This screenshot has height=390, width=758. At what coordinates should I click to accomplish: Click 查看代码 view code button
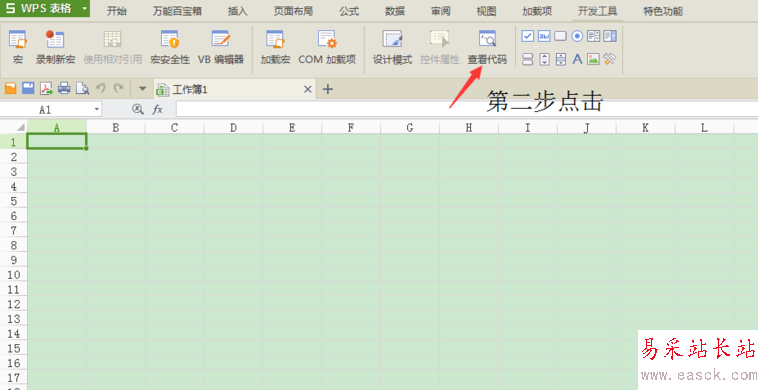coord(487,47)
